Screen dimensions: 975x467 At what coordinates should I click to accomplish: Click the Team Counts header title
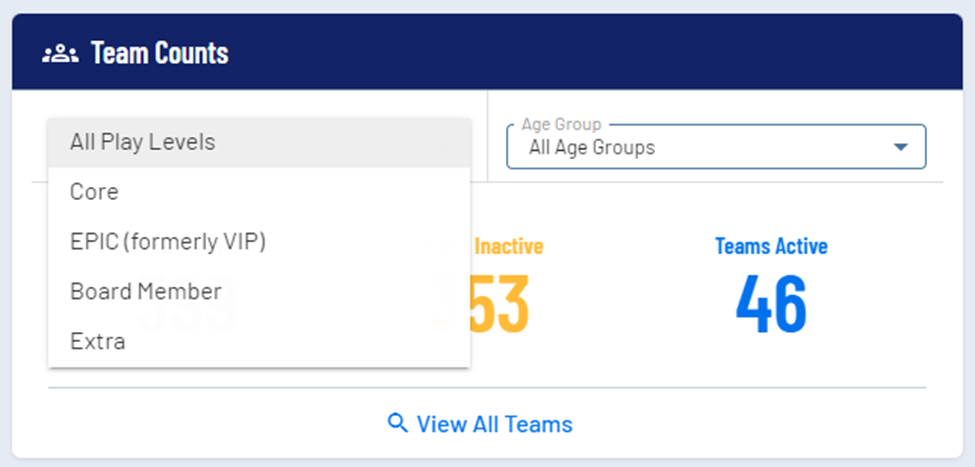coord(160,53)
